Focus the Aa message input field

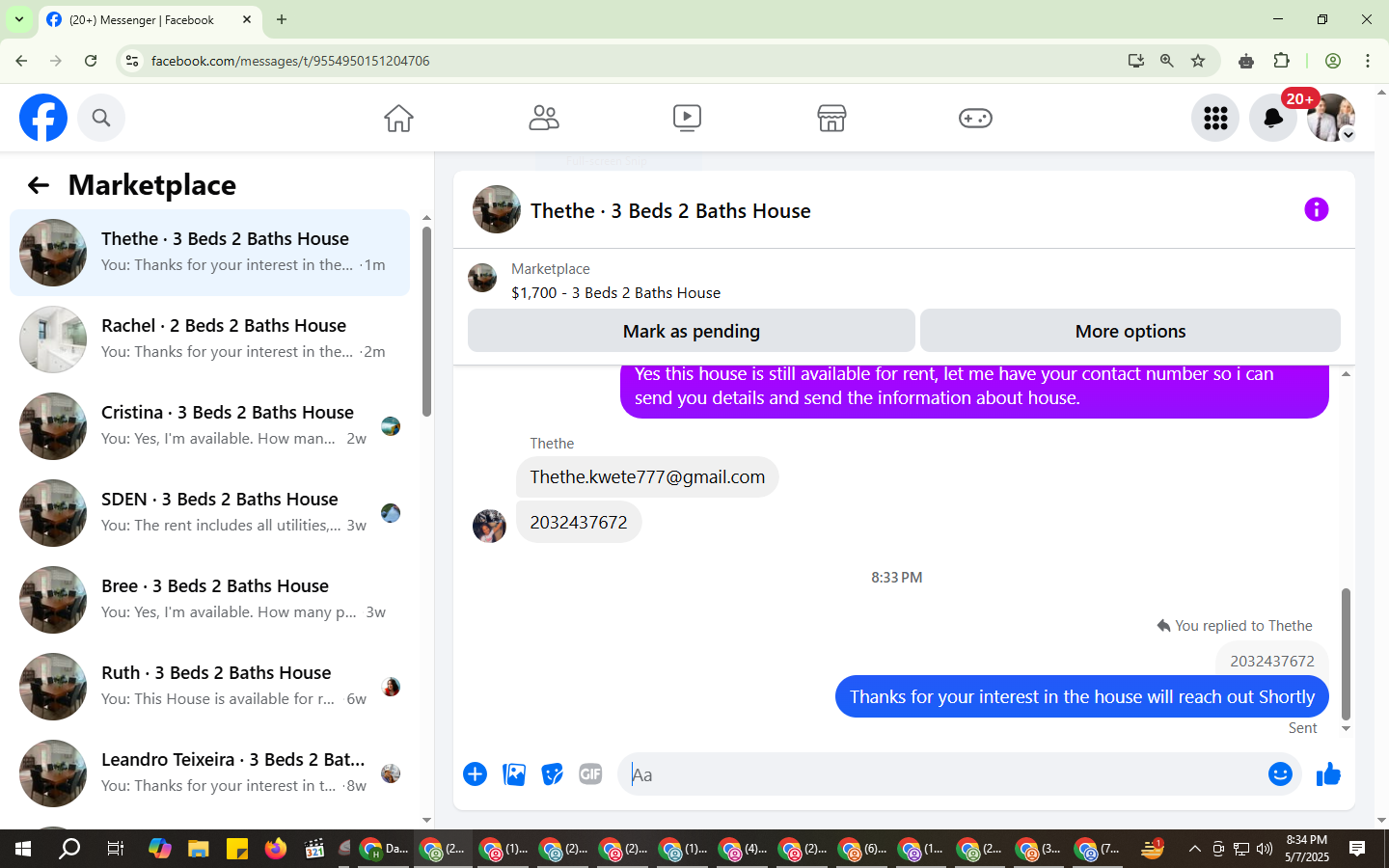point(945,773)
